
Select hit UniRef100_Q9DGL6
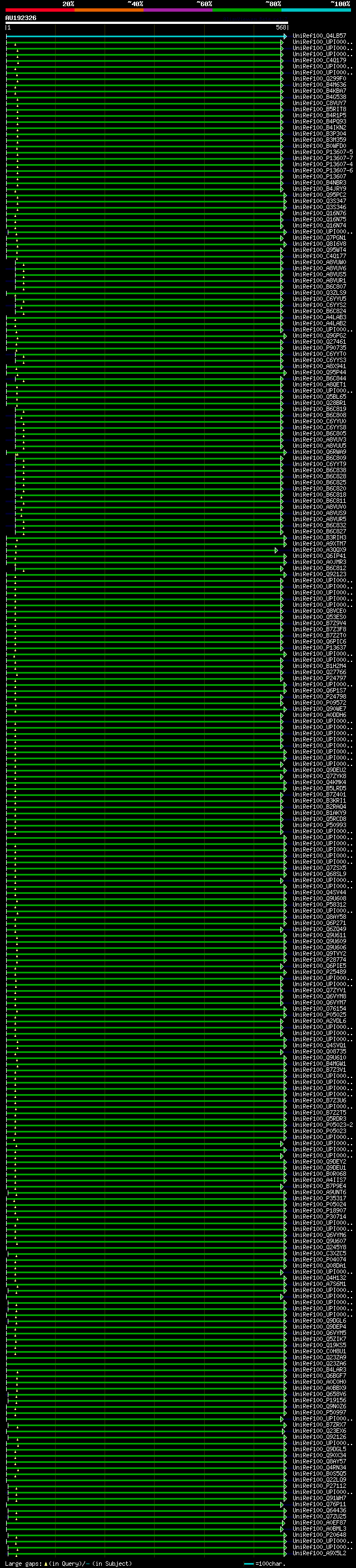coord(319,1320)
